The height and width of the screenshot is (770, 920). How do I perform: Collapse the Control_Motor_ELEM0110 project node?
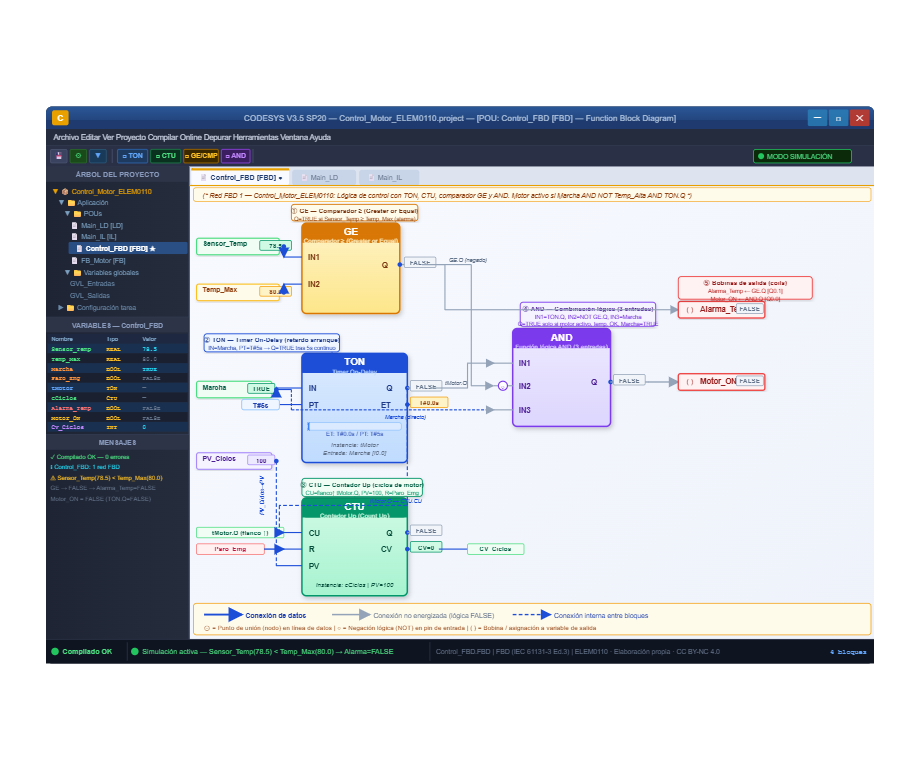click(55, 192)
